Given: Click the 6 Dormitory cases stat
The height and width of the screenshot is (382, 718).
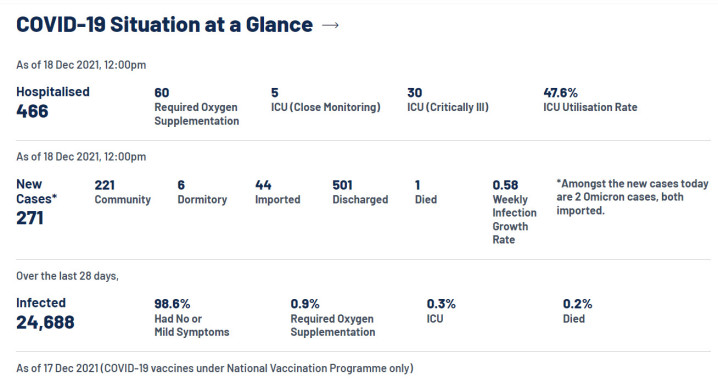Looking at the screenshot, I should click(x=202, y=192).
